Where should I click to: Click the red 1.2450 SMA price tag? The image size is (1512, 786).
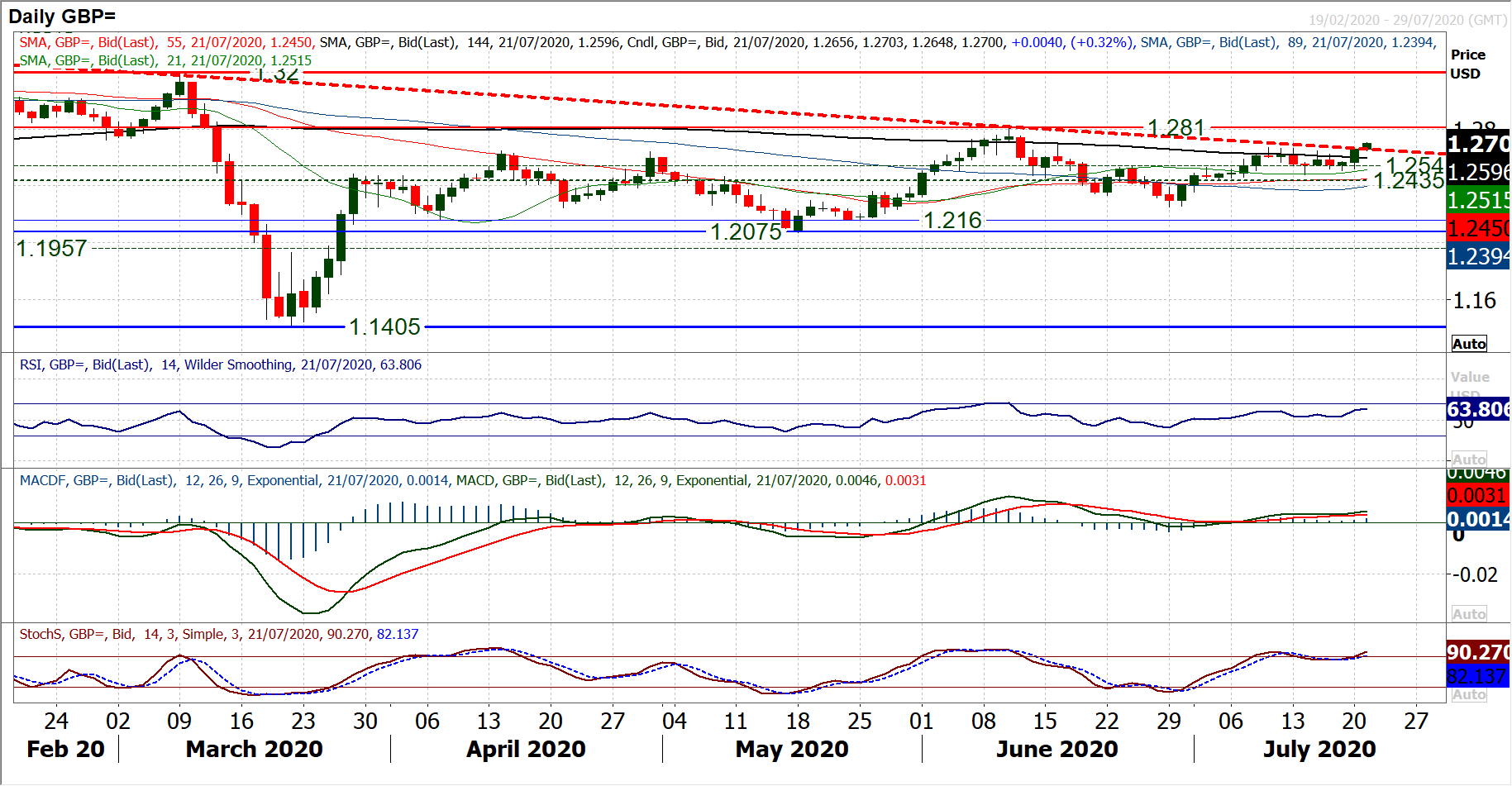(x=1478, y=228)
